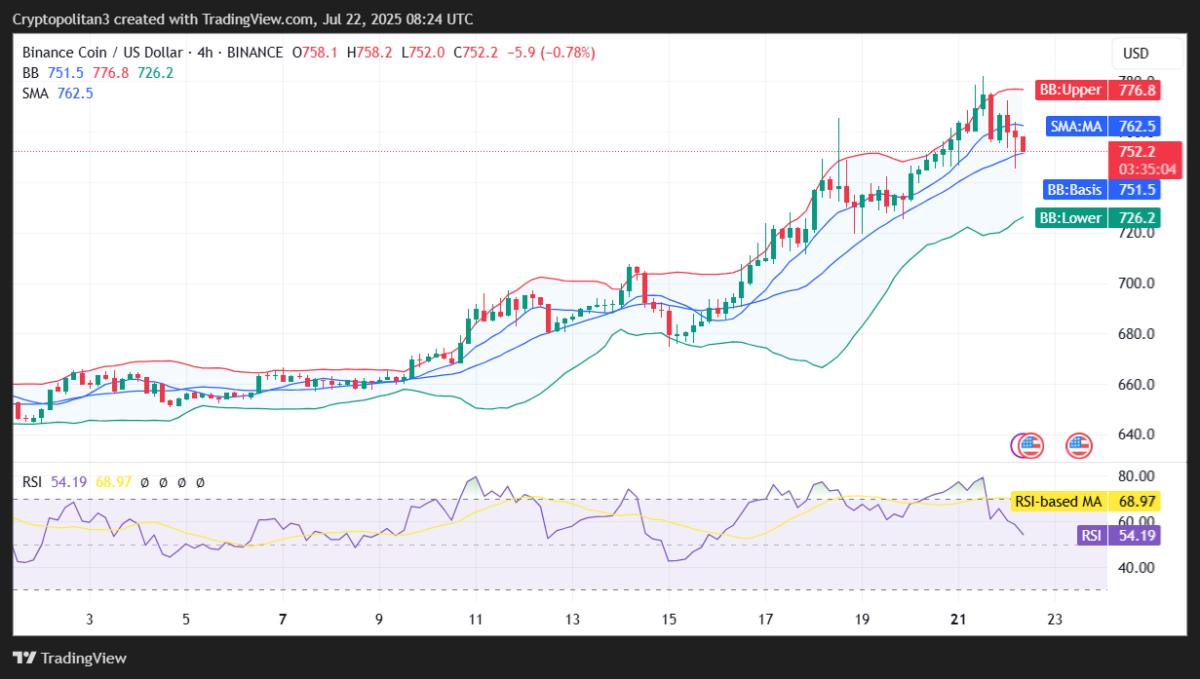The image size is (1200, 679).
Task: Click the TradingView logo in footer
Action: 69,658
